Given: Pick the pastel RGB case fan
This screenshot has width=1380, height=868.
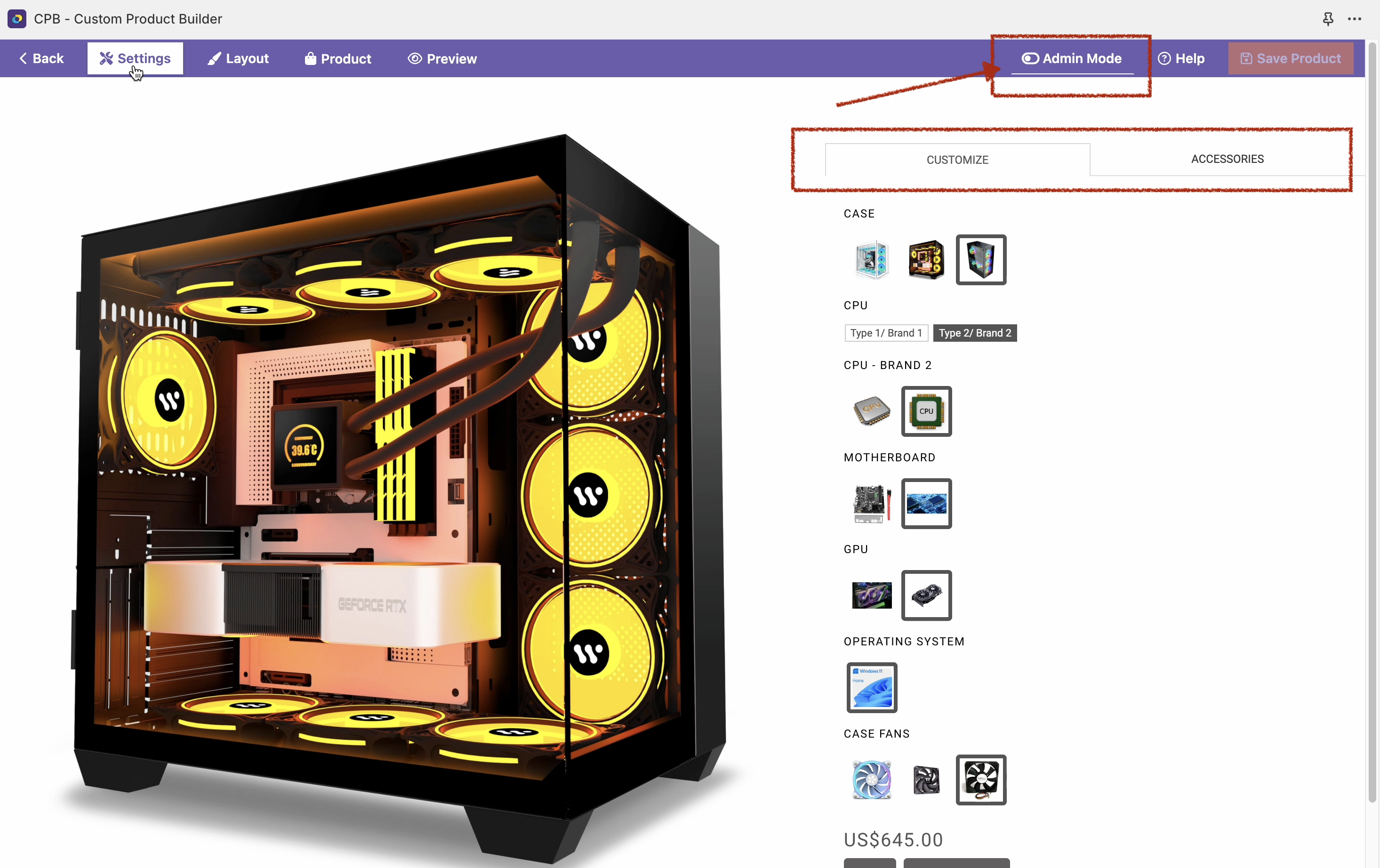Looking at the screenshot, I should 871,780.
